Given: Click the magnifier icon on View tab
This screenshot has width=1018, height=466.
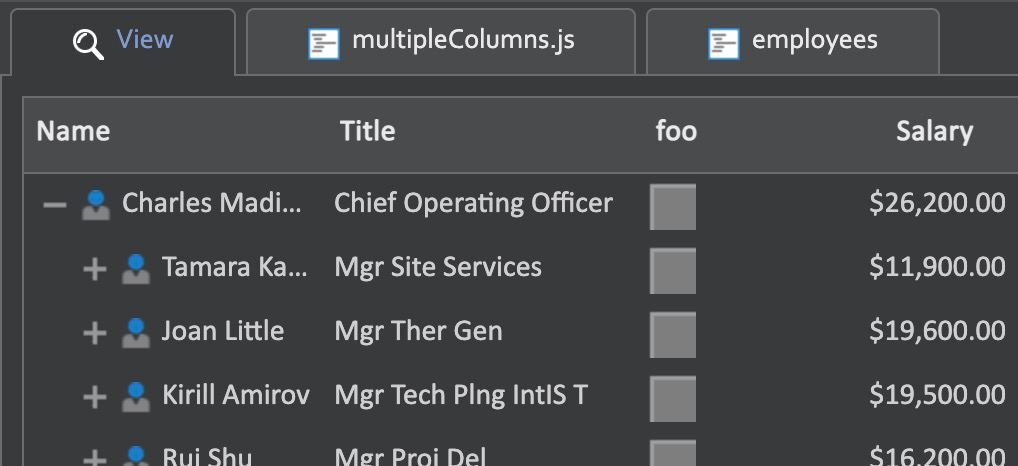Looking at the screenshot, I should [88, 43].
